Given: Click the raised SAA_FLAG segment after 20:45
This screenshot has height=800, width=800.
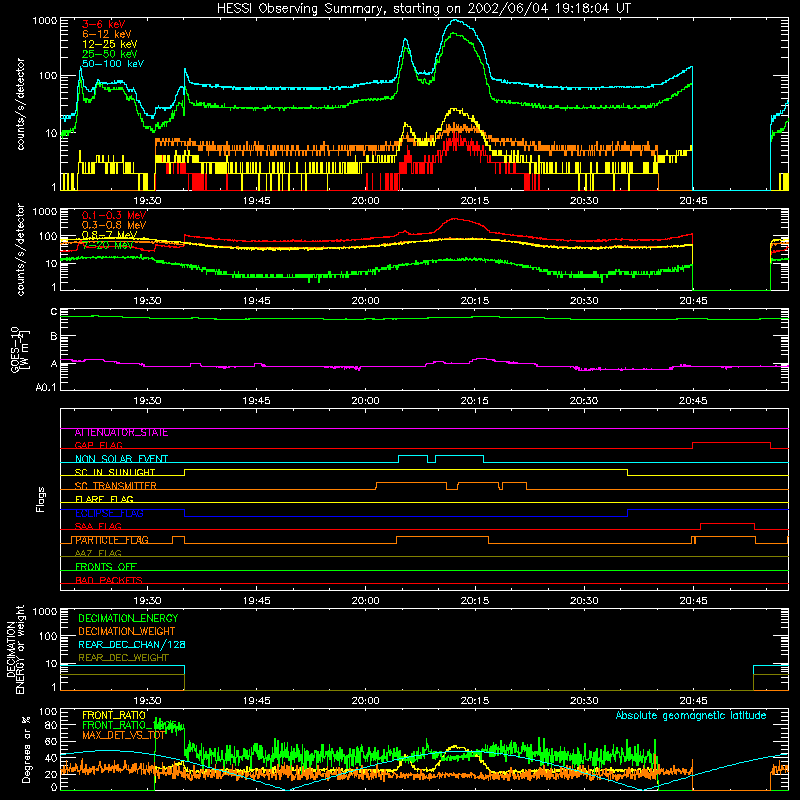Looking at the screenshot, I should (728, 523).
